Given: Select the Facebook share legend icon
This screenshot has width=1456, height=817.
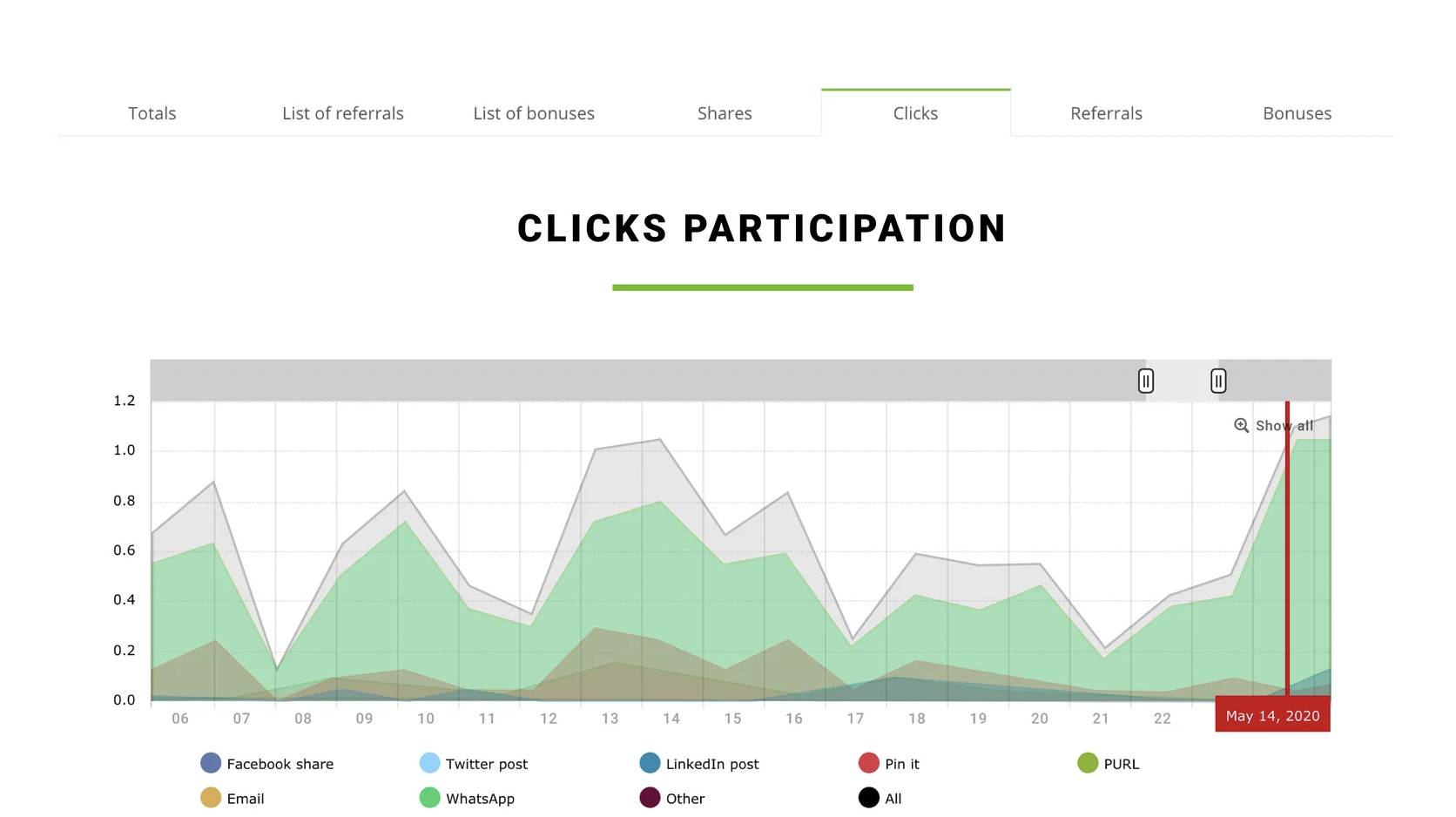Looking at the screenshot, I should click(210, 762).
